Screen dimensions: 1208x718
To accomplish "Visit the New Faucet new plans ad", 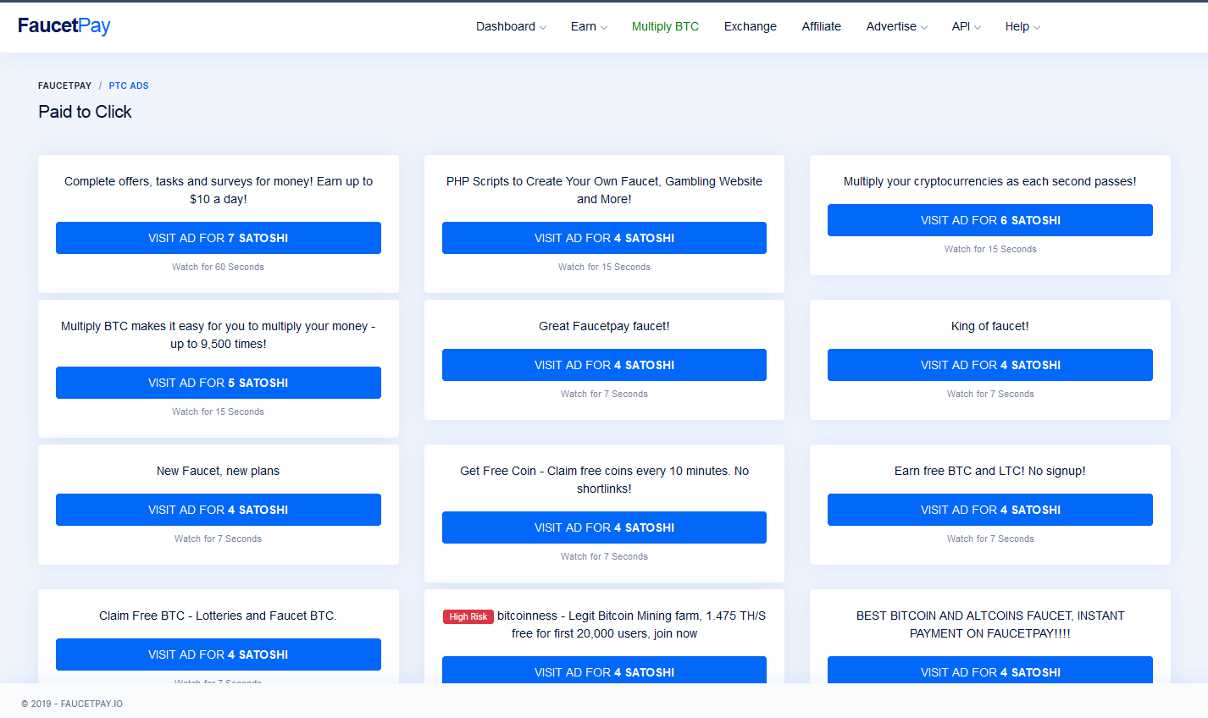I will pos(218,510).
